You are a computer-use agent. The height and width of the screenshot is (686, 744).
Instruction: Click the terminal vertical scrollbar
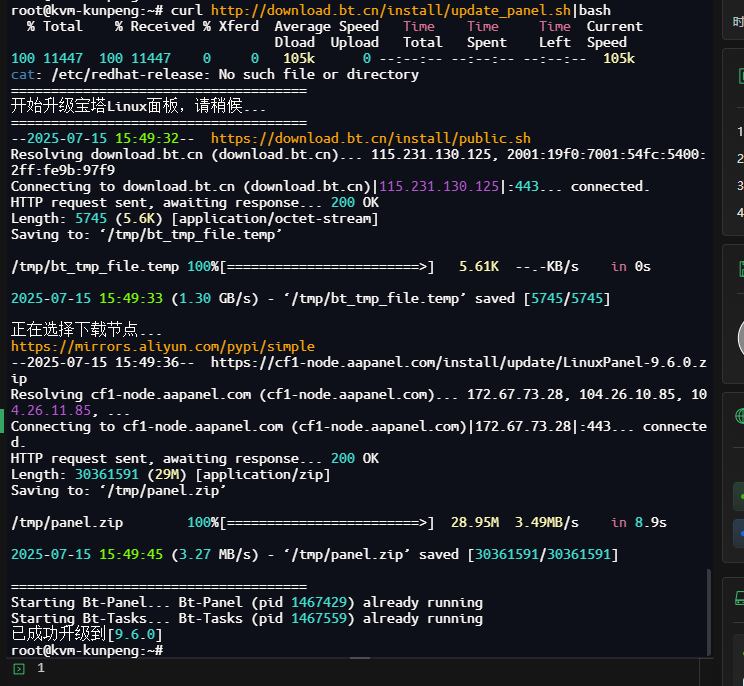pyautogui.click(x=709, y=612)
